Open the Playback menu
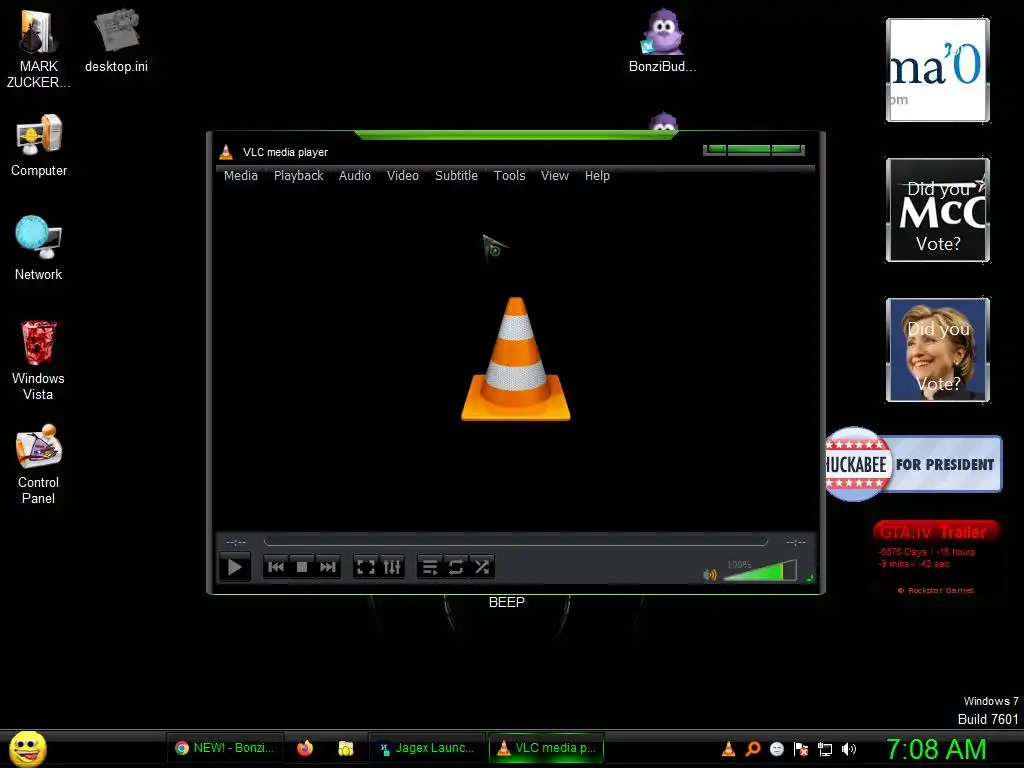This screenshot has width=1024, height=768. (298, 176)
